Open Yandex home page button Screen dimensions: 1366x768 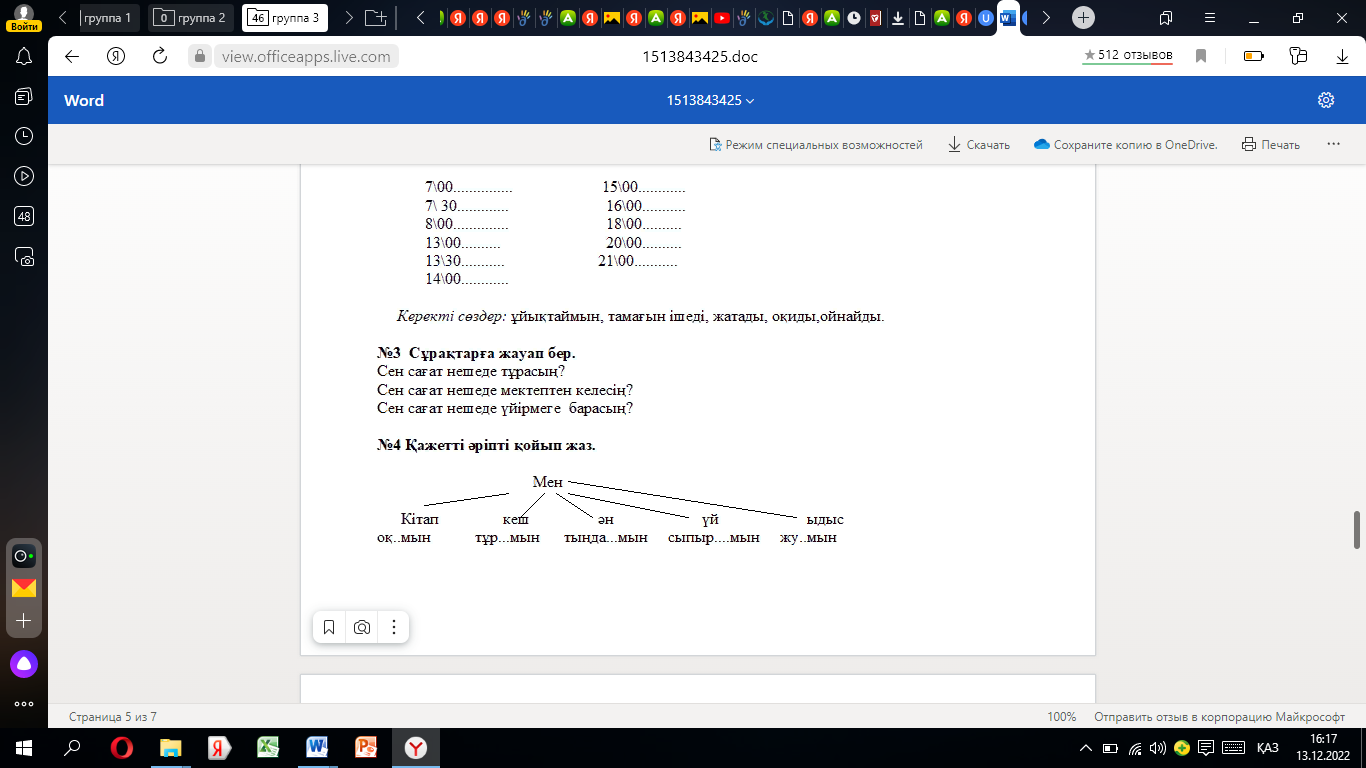pos(116,56)
